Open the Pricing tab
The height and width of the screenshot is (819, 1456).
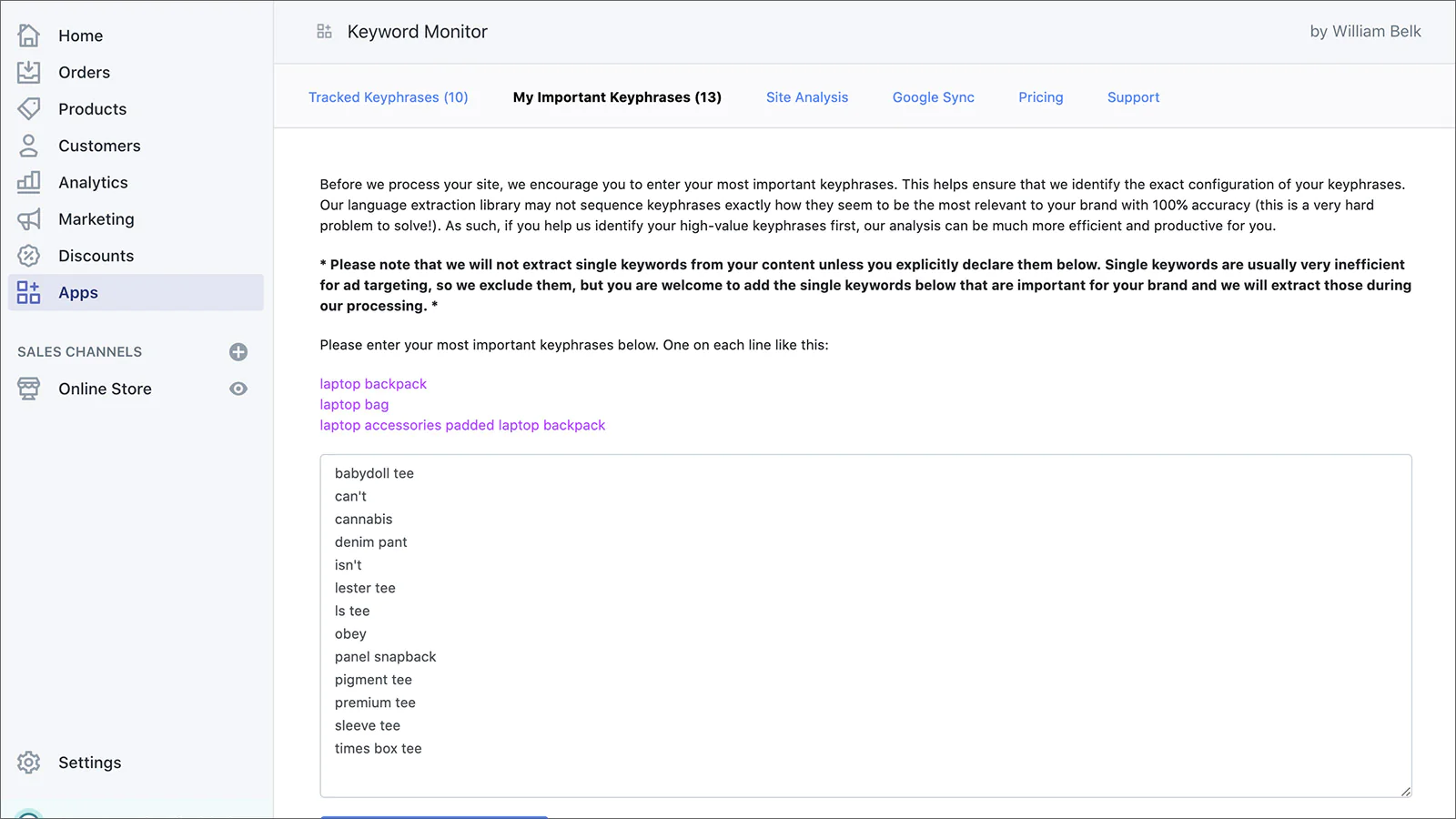pos(1040,97)
